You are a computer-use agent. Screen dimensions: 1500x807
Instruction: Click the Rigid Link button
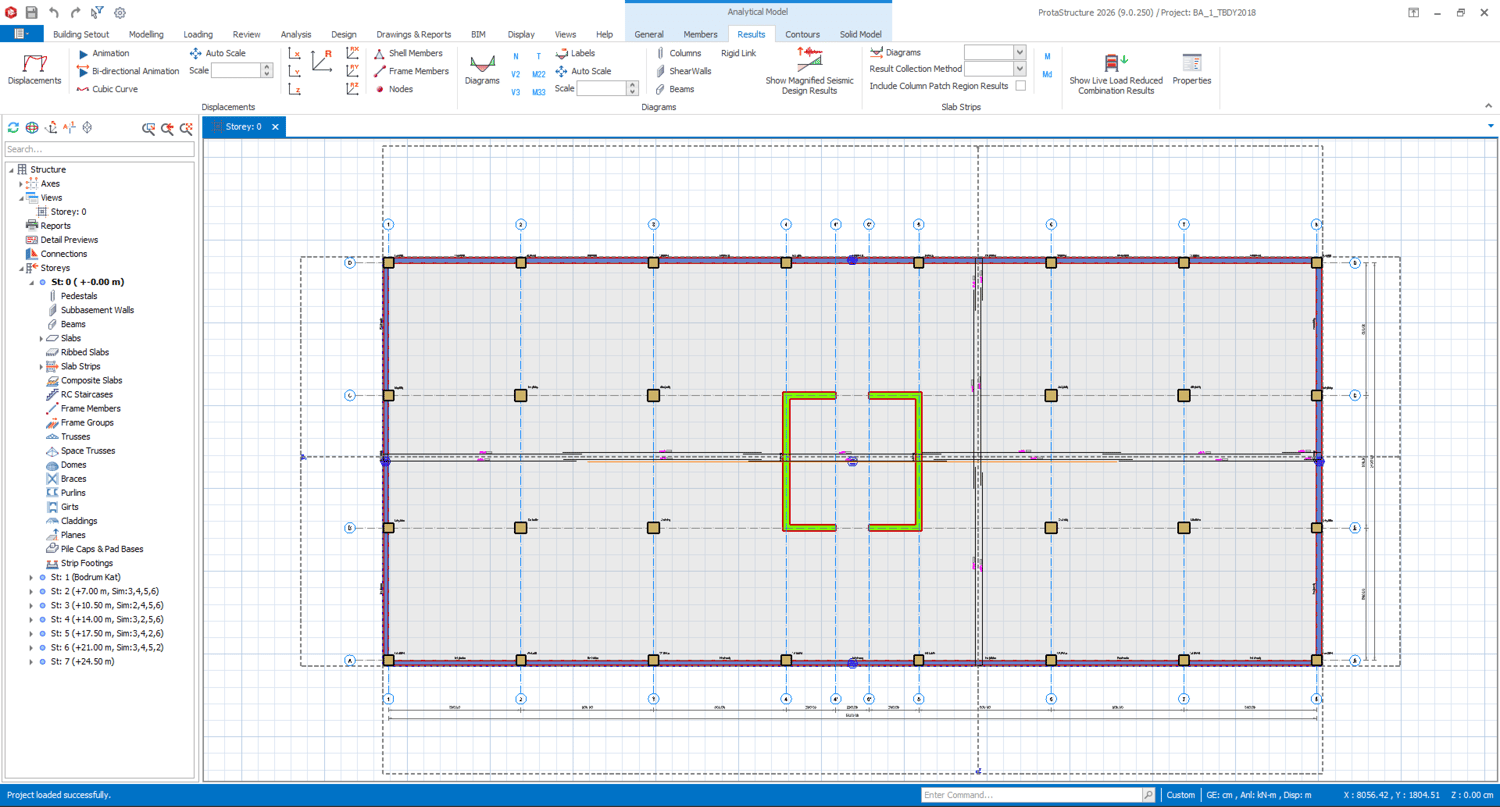pyautogui.click(x=738, y=53)
